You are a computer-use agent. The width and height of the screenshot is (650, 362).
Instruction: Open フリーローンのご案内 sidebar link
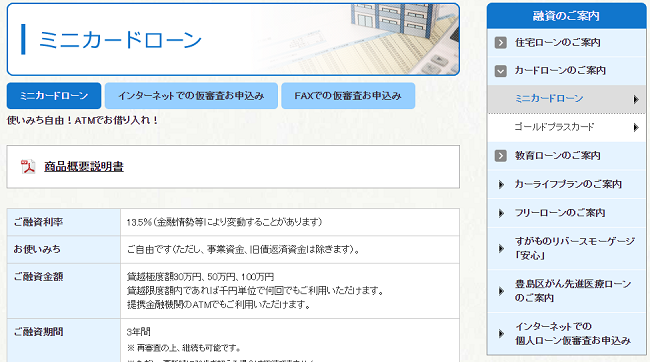(560, 213)
